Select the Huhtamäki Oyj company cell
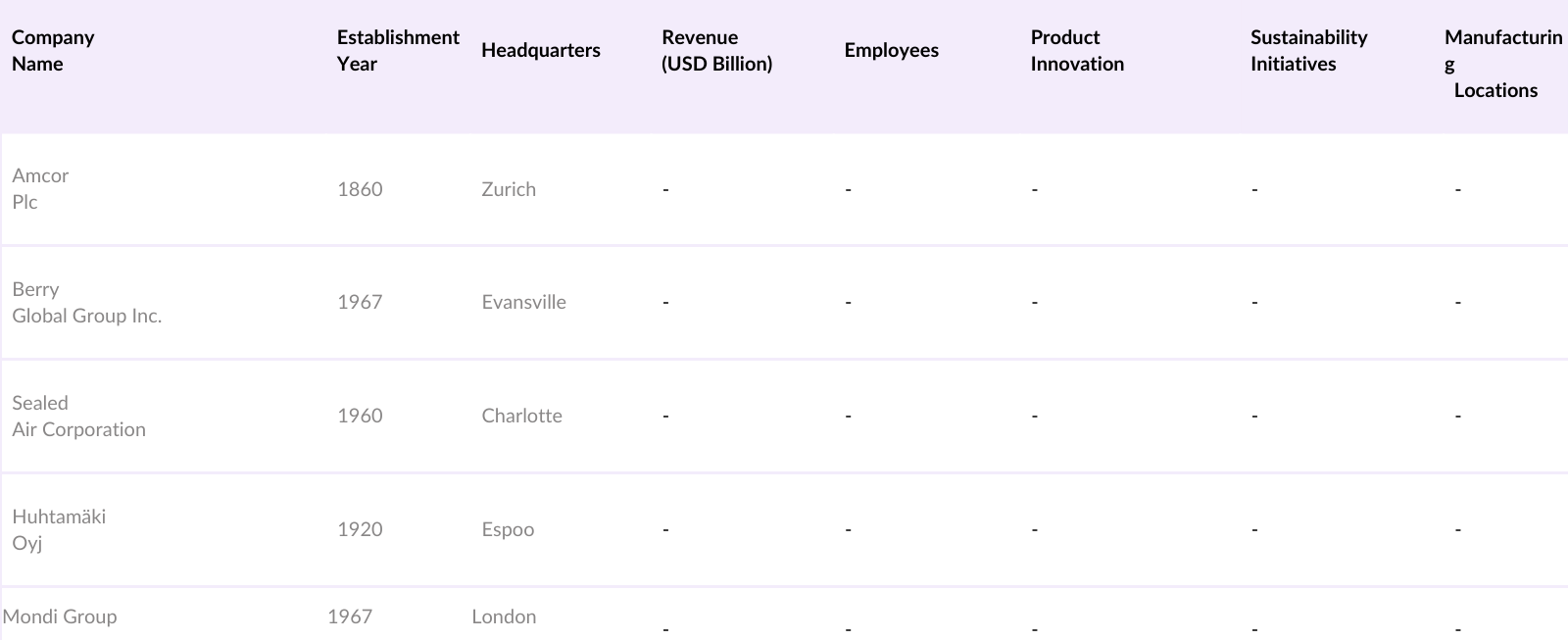This screenshot has height=640, width=1568. (59, 529)
